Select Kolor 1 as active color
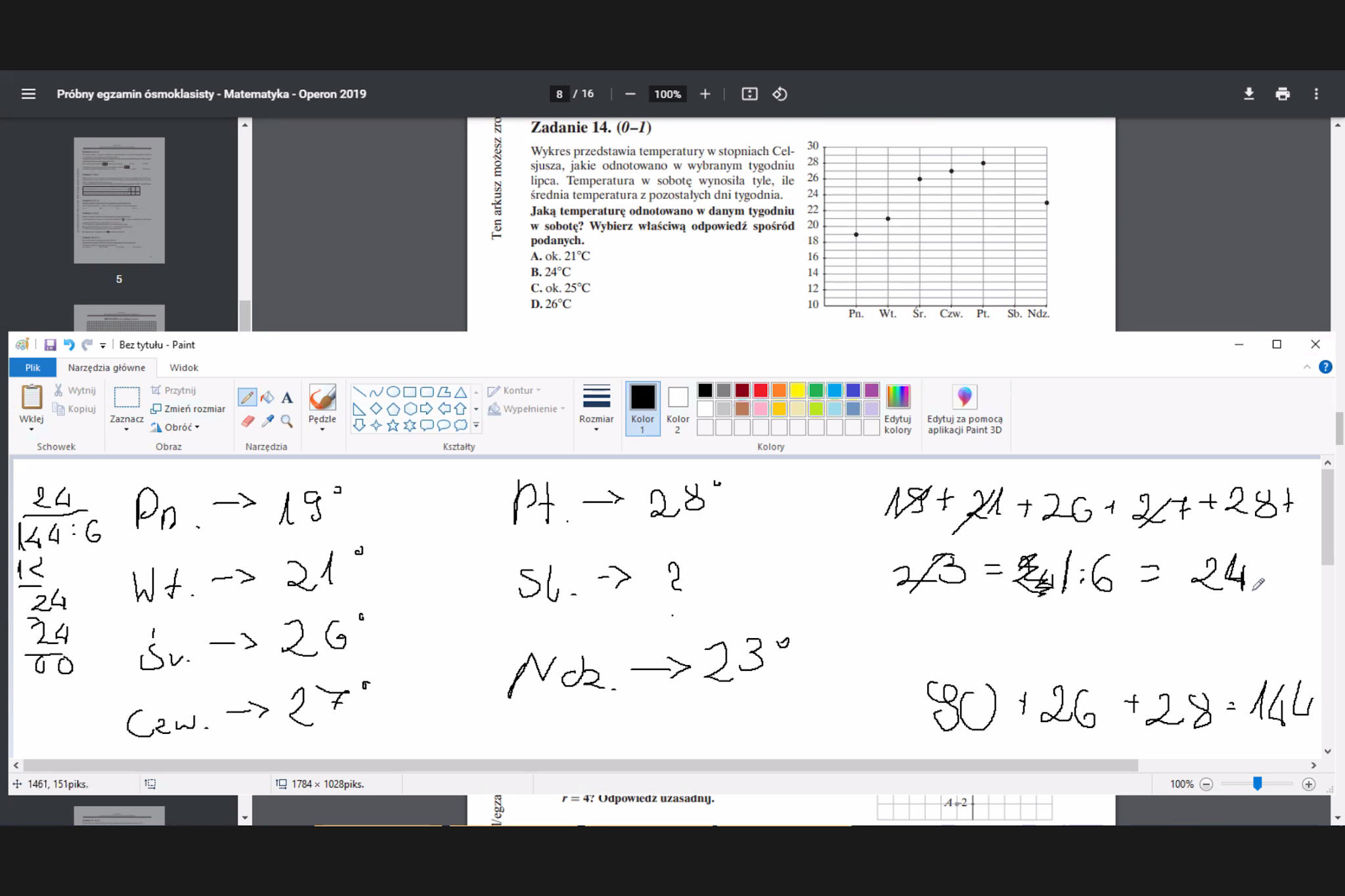The height and width of the screenshot is (896, 1345). (x=642, y=408)
